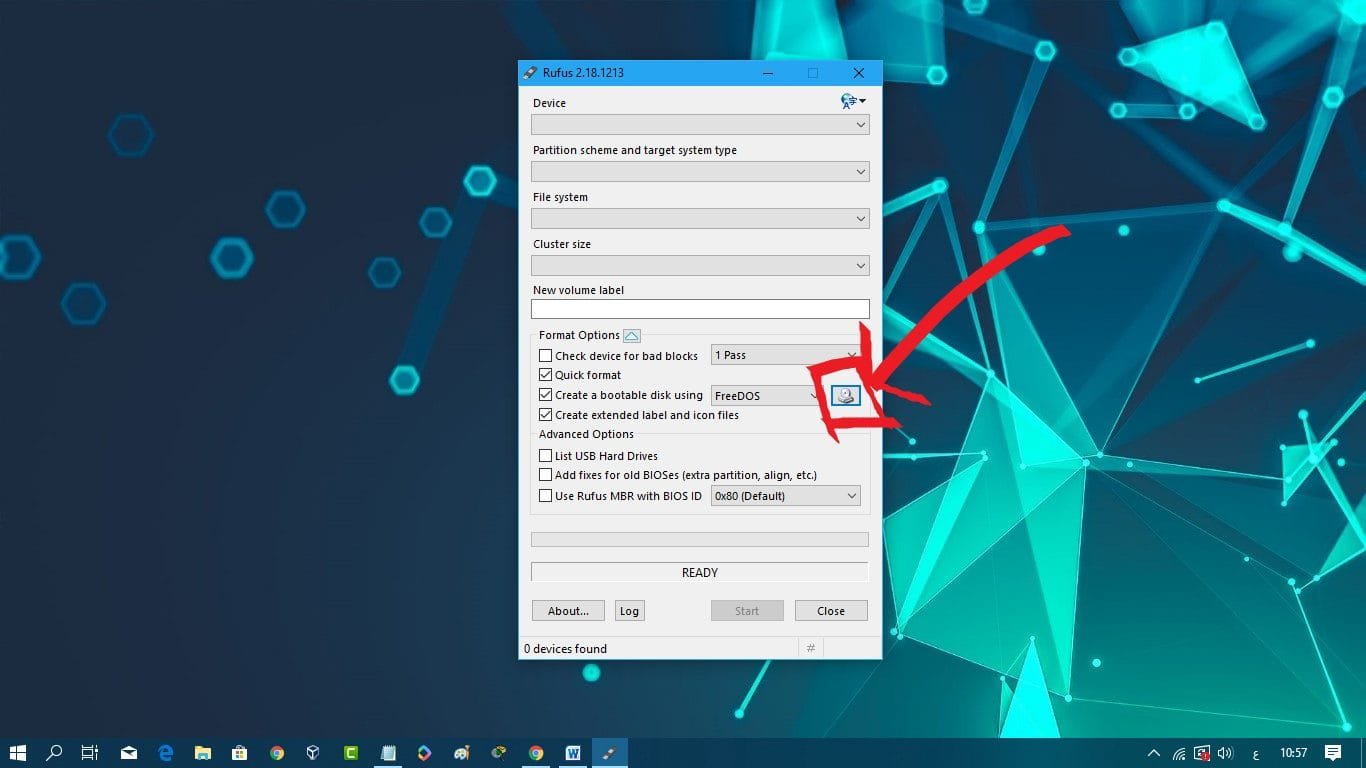1366x768 pixels.
Task: Click the New volume label text field
Action: point(700,309)
